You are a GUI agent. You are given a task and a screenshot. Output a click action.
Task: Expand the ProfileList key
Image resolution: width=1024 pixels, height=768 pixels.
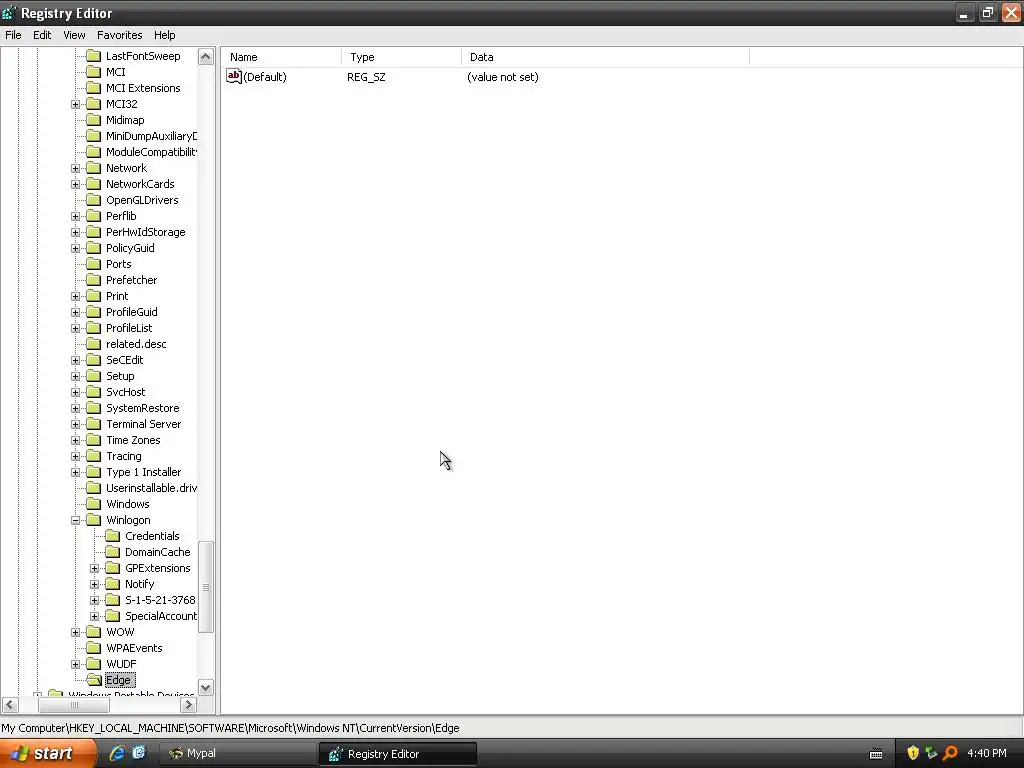[x=76, y=328]
